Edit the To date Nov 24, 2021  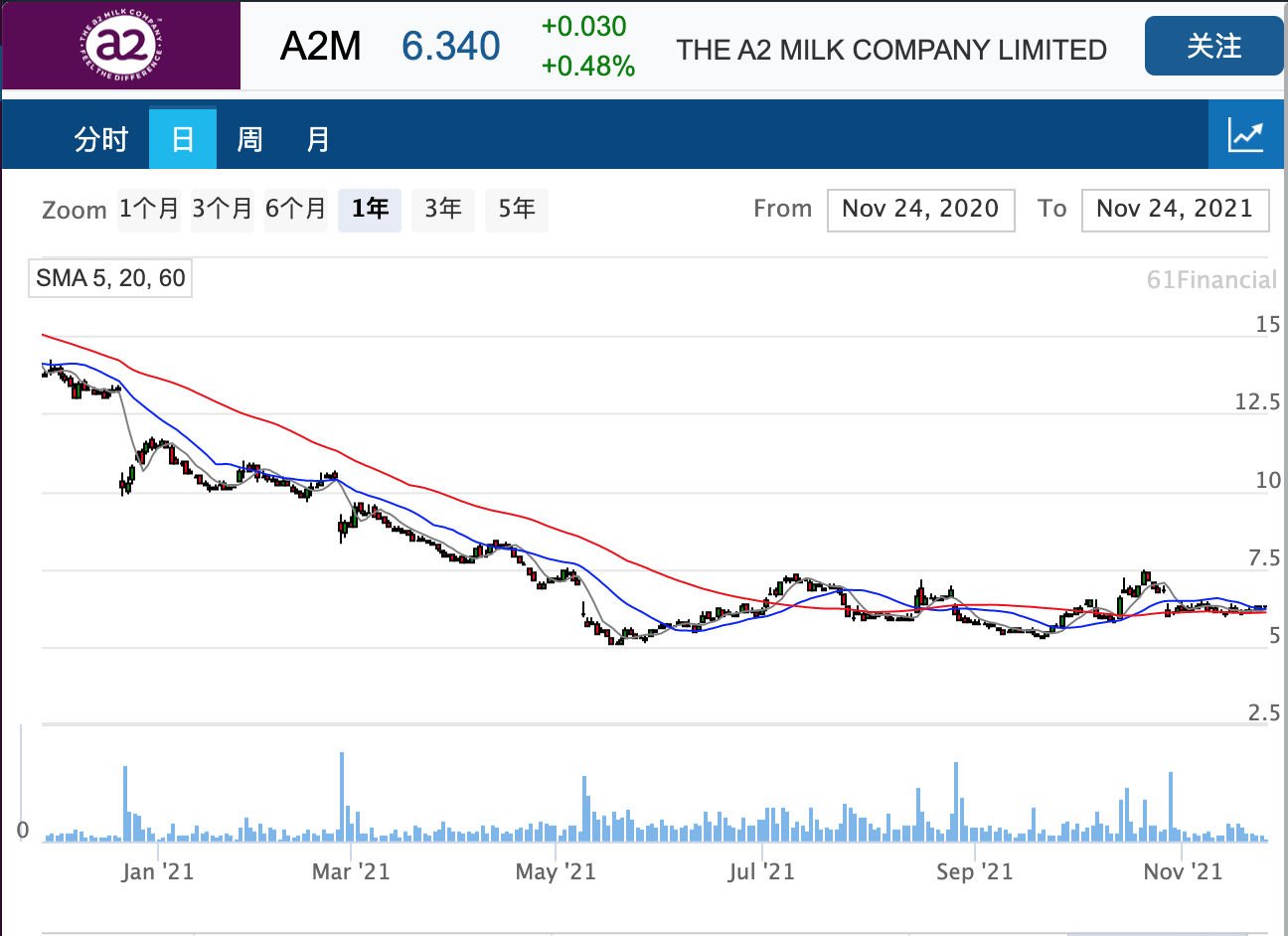[x=1175, y=210]
